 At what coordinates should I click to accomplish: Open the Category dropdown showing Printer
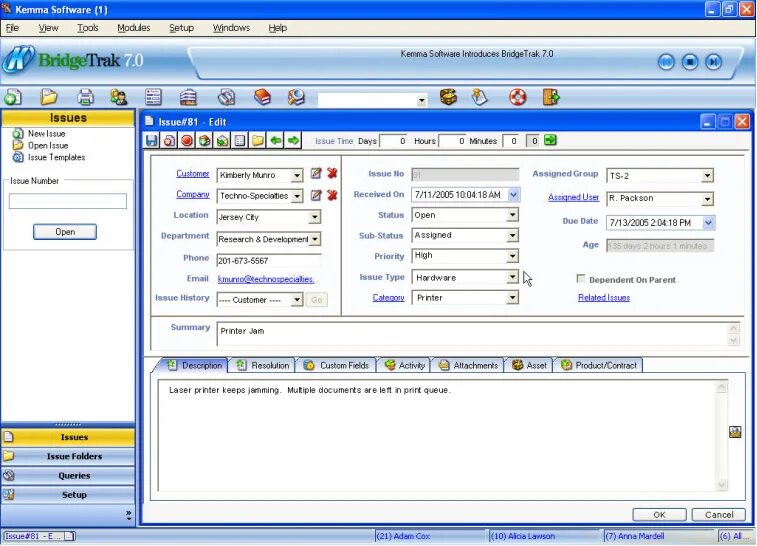512,298
